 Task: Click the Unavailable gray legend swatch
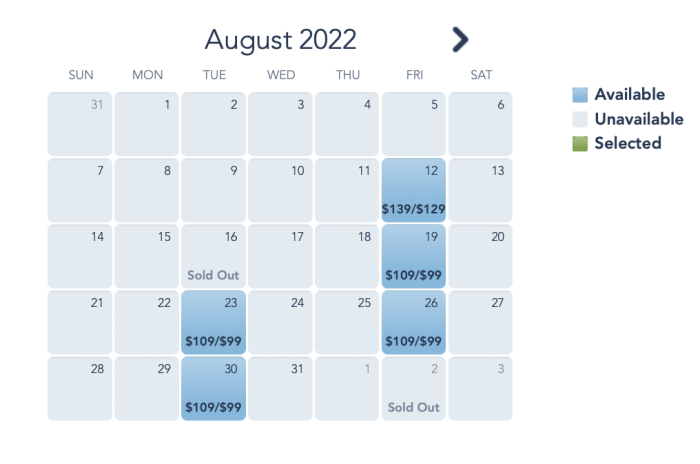pos(580,119)
